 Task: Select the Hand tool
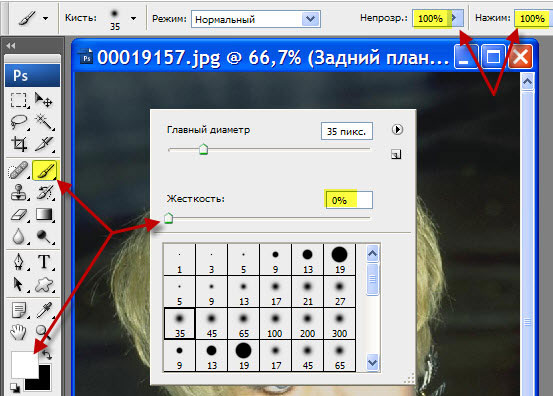click(19, 332)
